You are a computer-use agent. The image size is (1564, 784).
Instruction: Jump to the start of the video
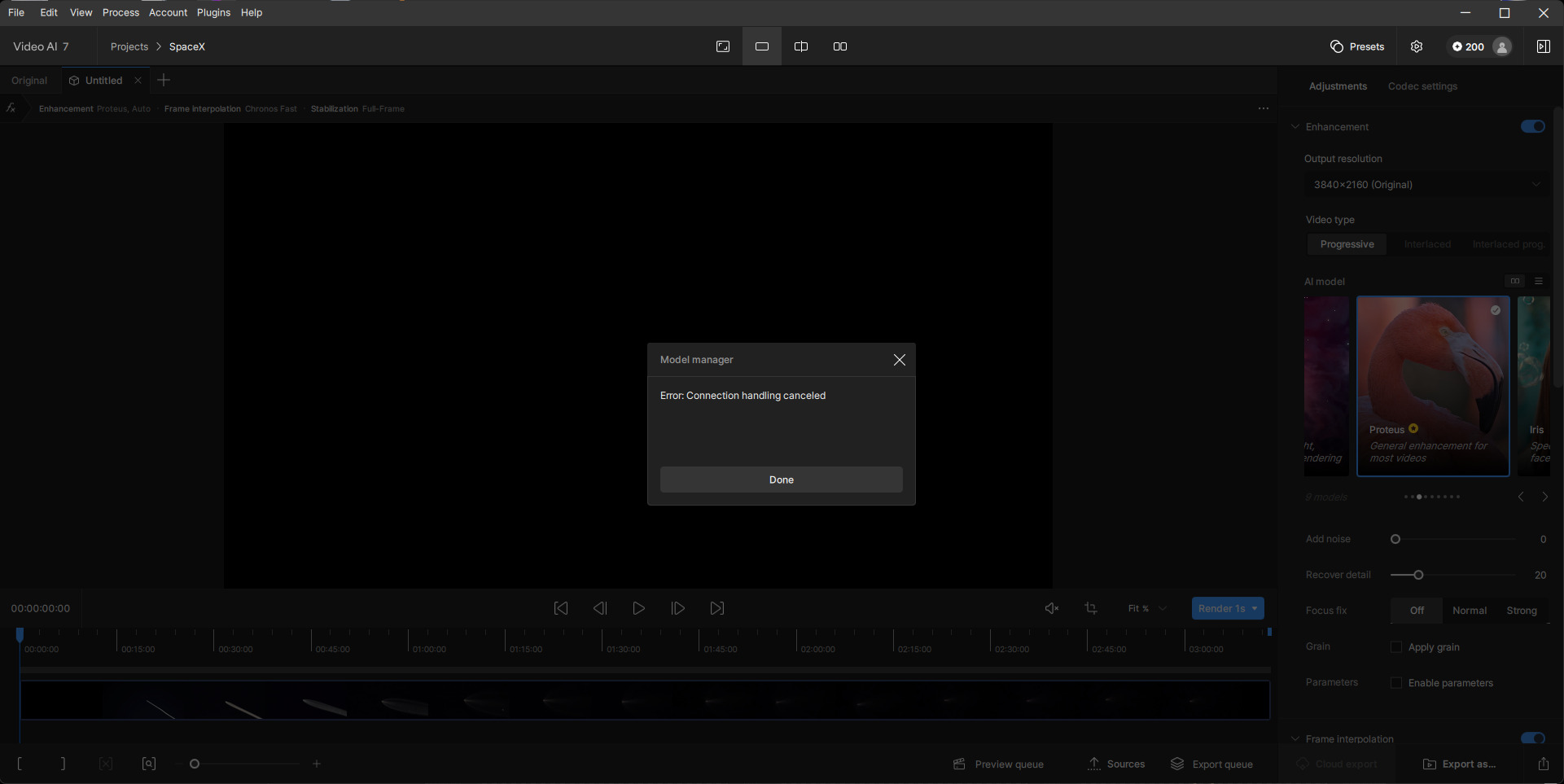(561, 608)
